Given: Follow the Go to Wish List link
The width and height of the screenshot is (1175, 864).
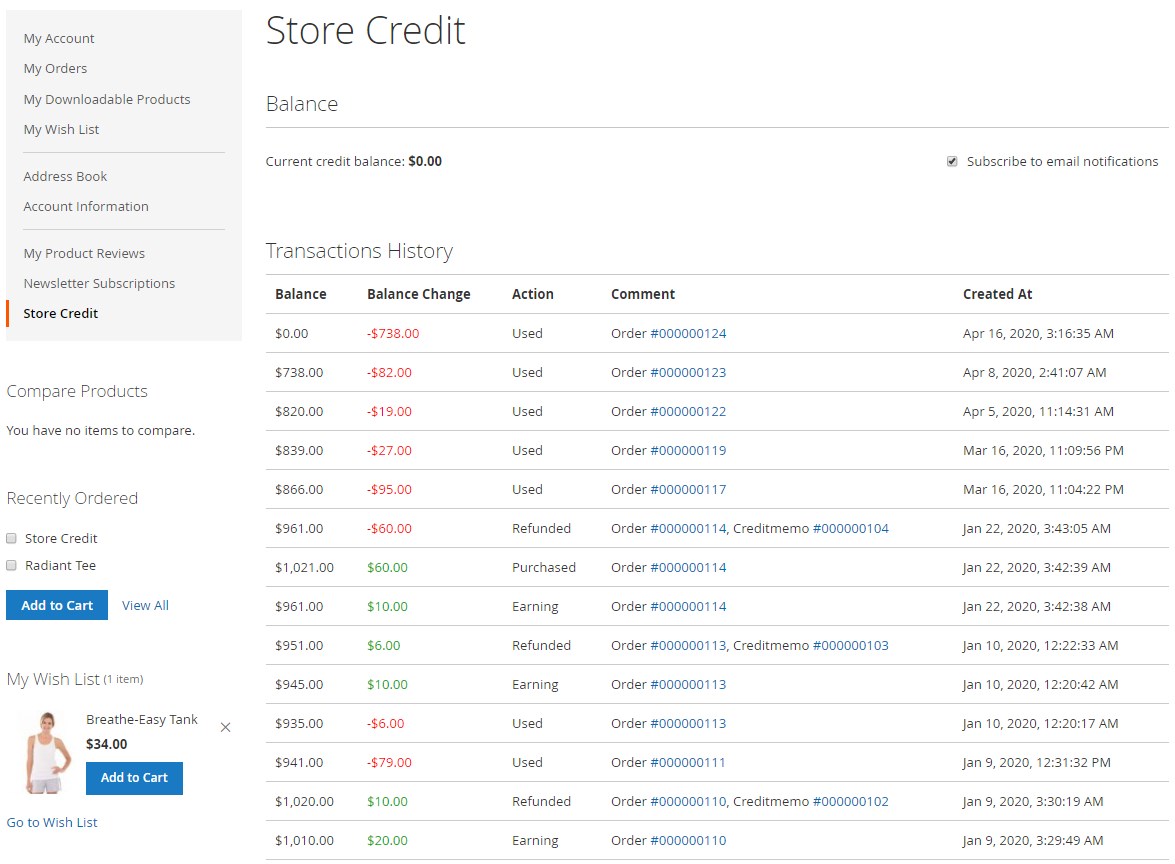Looking at the screenshot, I should (x=52, y=822).
